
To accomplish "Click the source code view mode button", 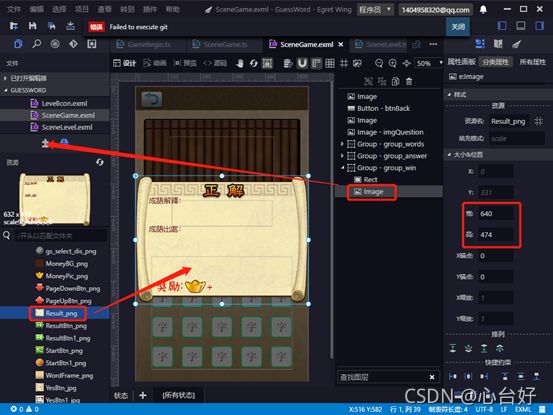I will pyautogui.click(x=215, y=63).
